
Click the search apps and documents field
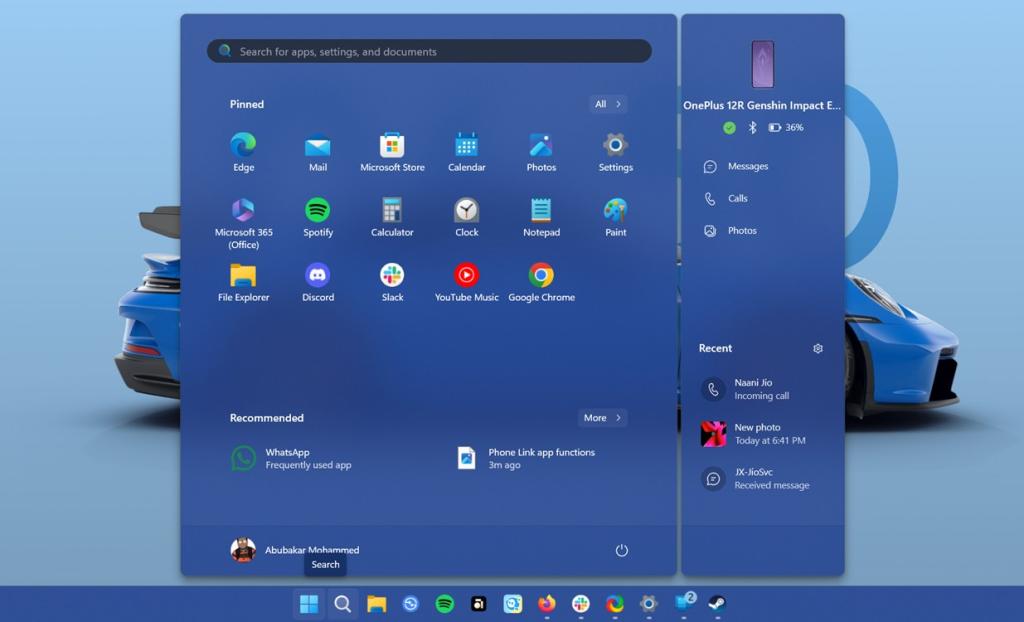(x=427, y=51)
